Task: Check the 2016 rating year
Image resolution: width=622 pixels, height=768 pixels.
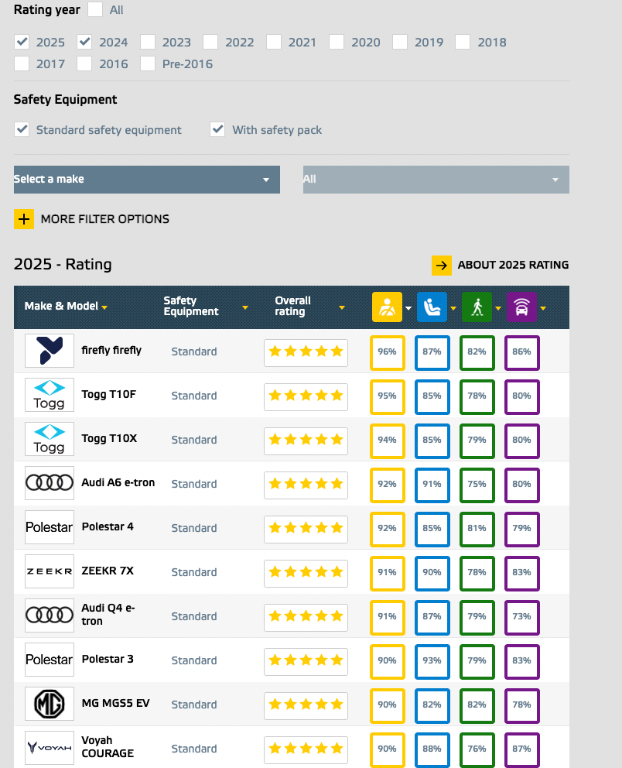Action: tap(84, 64)
